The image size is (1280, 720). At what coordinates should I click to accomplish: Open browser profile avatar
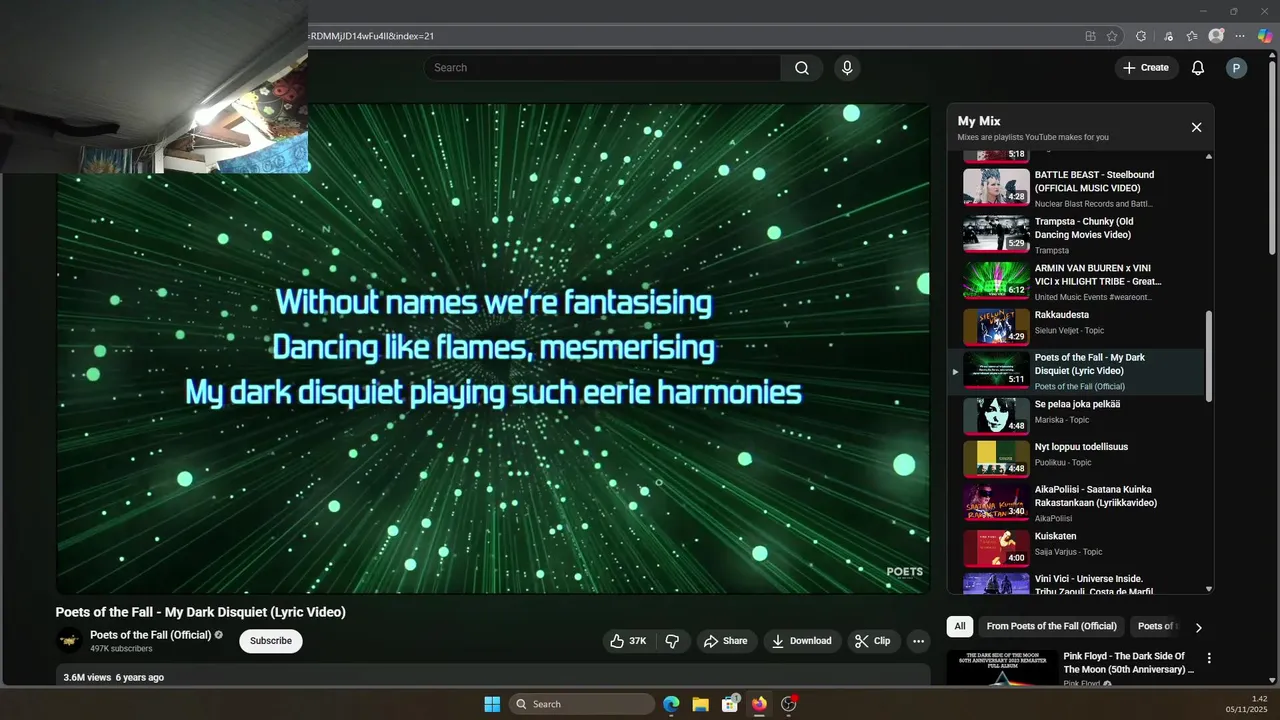[x=1216, y=36]
